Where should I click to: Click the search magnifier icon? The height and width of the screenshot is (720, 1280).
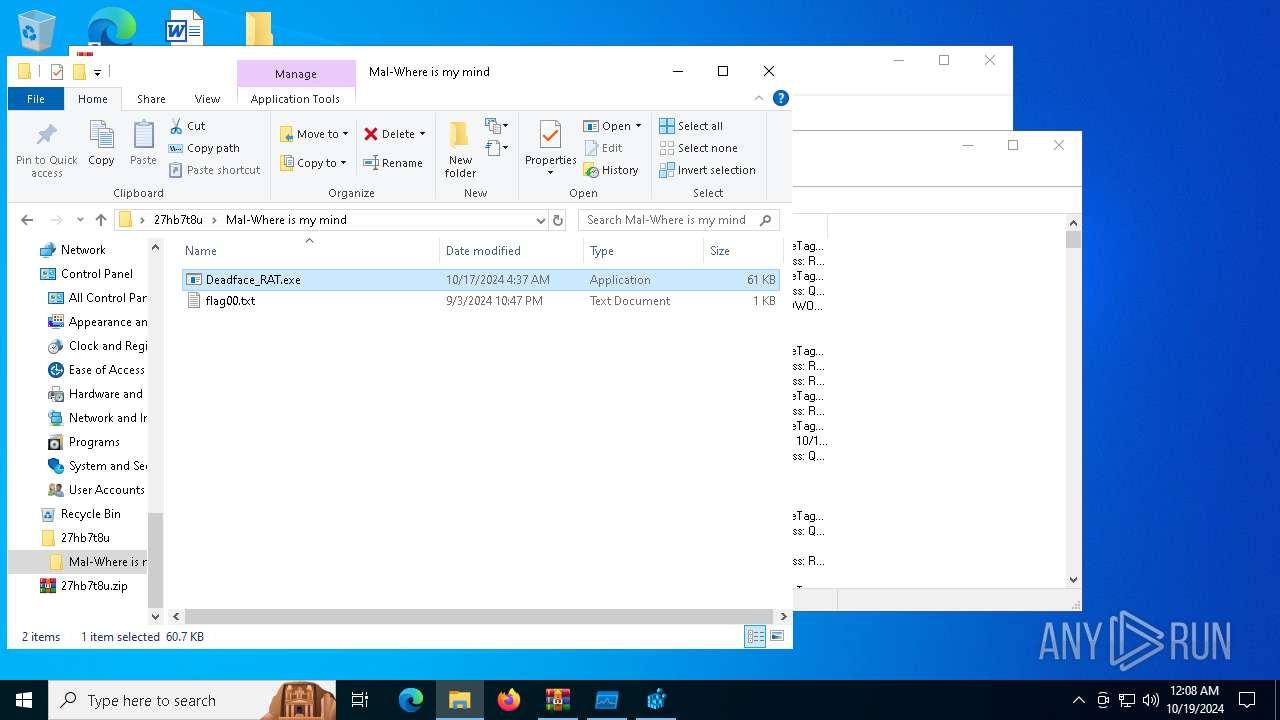pos(767,220)
